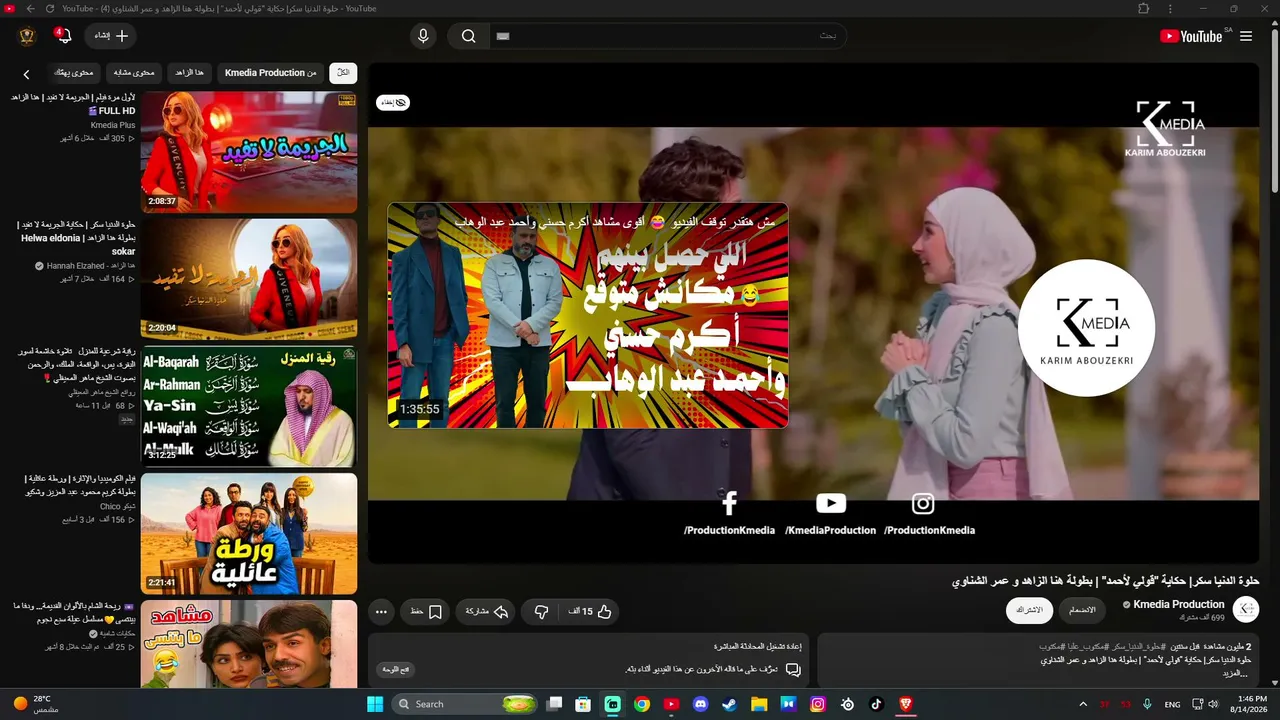Open Brave browser from the taskbar
Screen dimensions: 1280x720
pyautogui.click(x=906, y=704)
